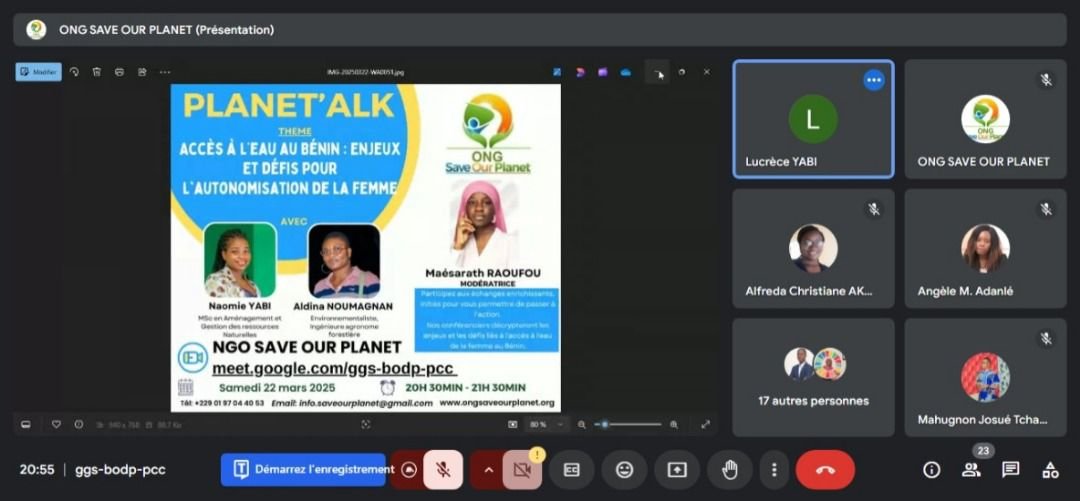Click Démarrez l'enregistrement button
The image size is (1080, 501).
point(303,470)
